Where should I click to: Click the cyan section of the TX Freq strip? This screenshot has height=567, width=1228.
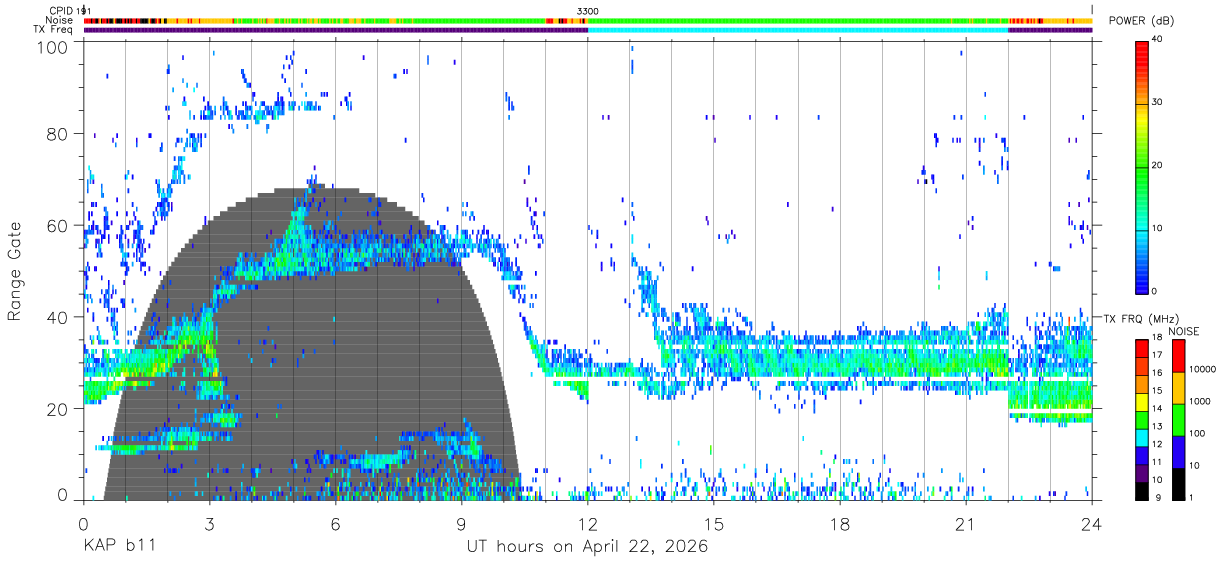[798, 30]
